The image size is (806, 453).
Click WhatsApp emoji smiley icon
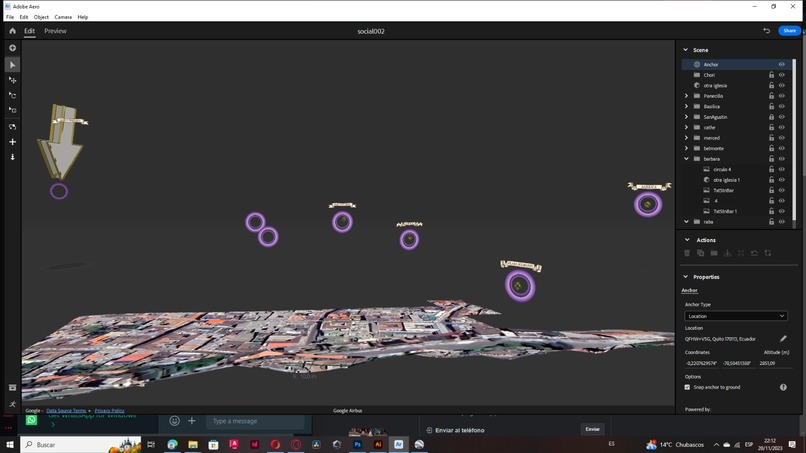click(174, 421)
